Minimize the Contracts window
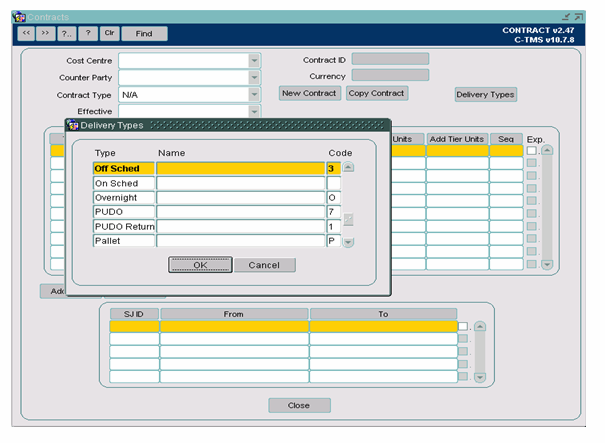The height and width of the screenshot is (443, 605). point(566,17)
